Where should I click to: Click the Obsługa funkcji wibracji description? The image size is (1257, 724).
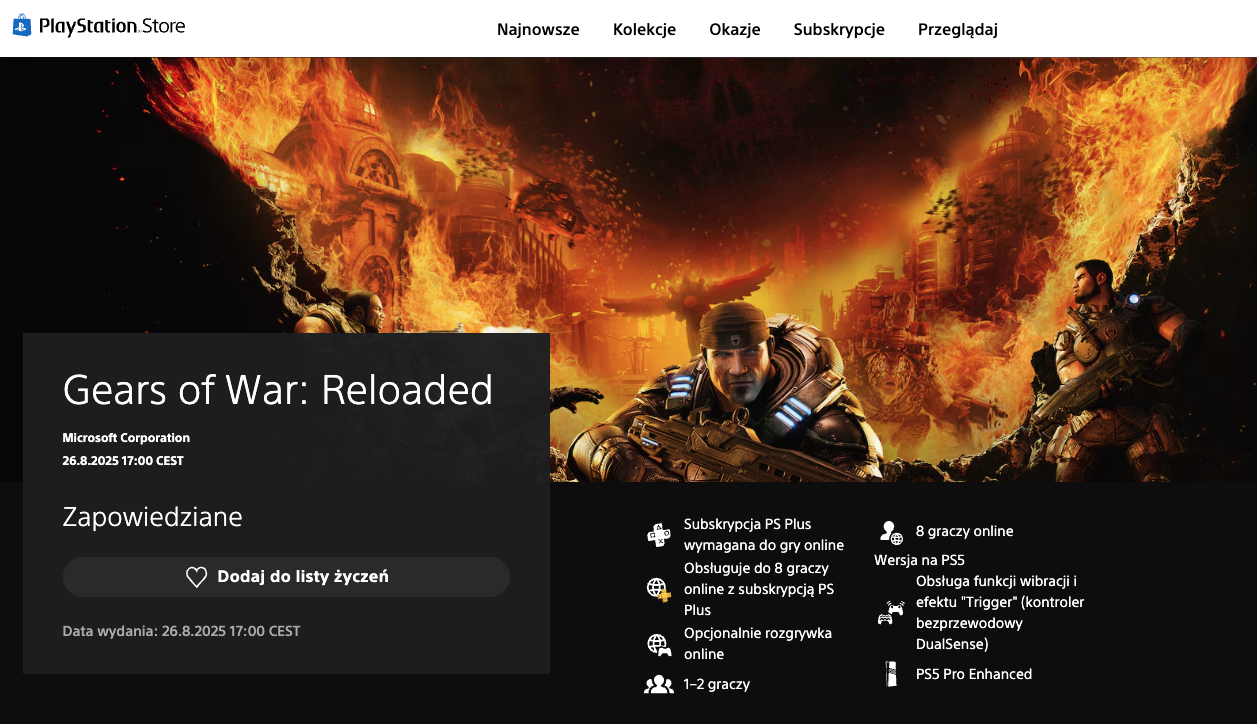[1000, 613]
